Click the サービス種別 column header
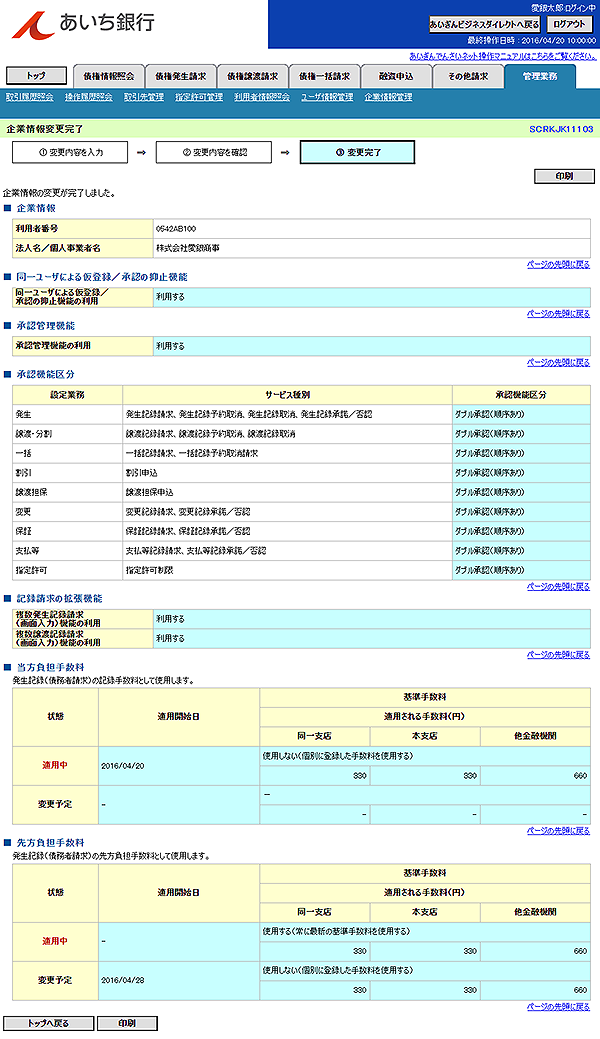600x1039 pixels. (x=288, y=395)
